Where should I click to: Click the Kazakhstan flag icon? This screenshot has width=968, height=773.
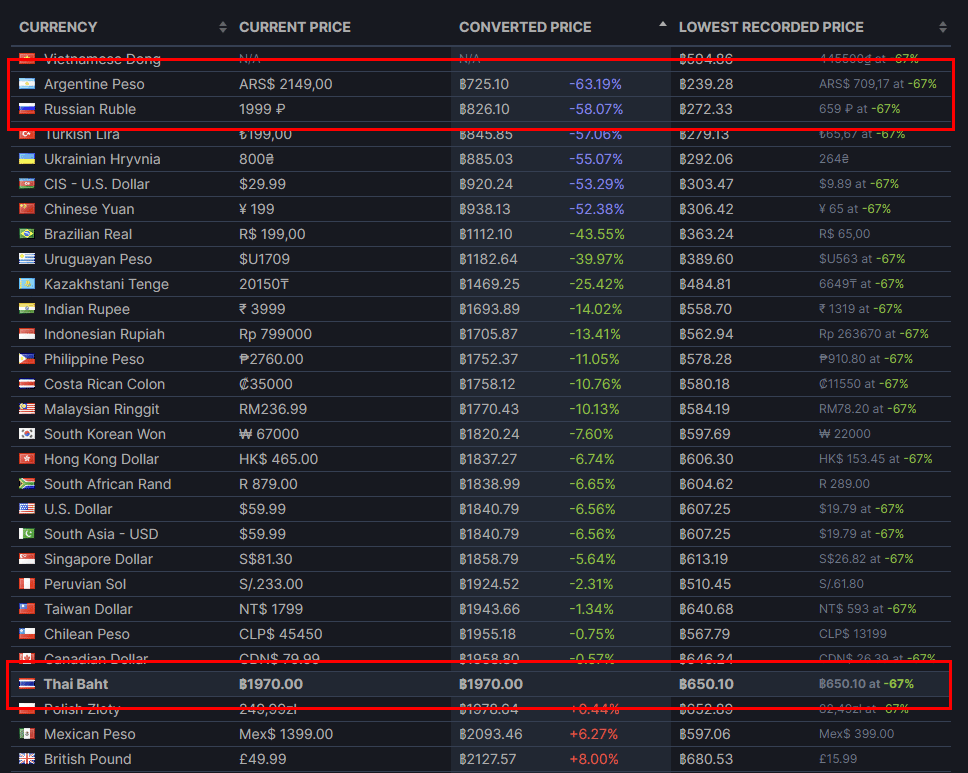click(27, 283)
